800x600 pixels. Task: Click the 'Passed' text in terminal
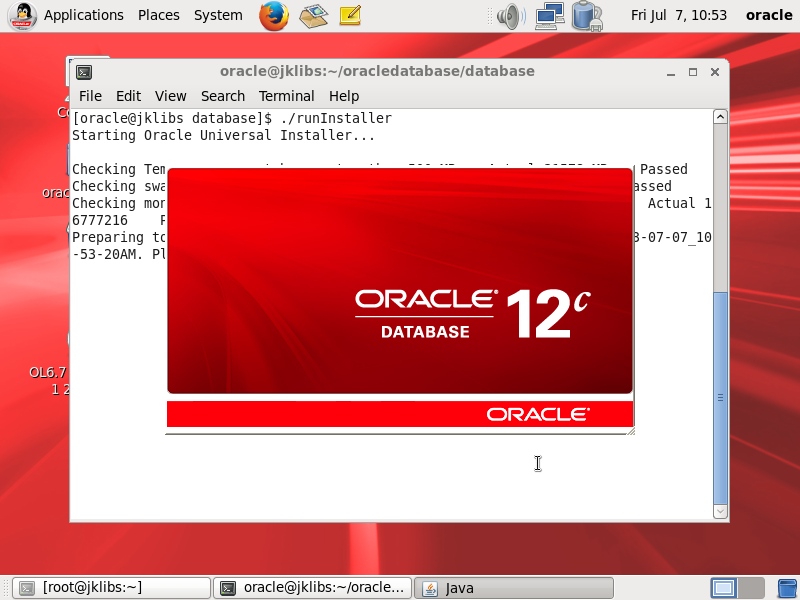[663, 169]
